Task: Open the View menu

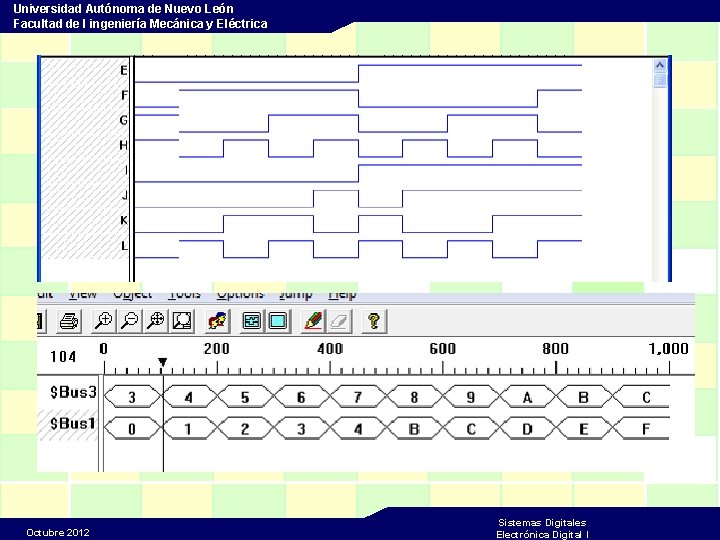Action: coord(83,295)
